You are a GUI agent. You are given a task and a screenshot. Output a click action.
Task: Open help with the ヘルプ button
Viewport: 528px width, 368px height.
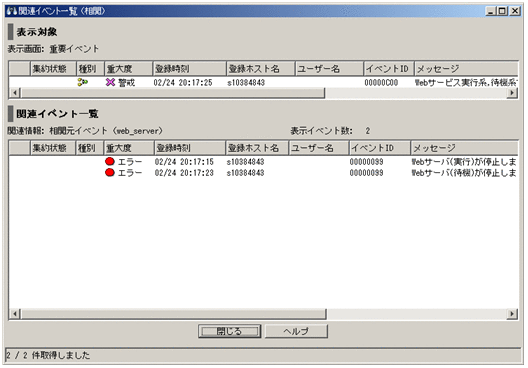[296, 331]
